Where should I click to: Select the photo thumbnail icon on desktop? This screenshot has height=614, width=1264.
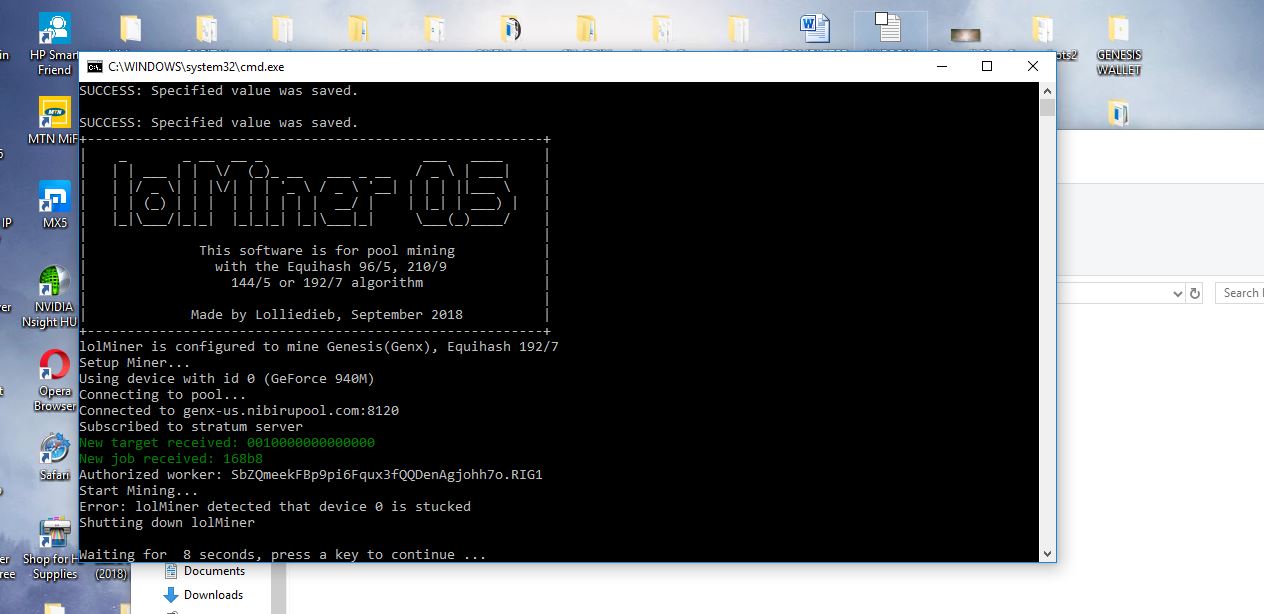coord(965,36)
